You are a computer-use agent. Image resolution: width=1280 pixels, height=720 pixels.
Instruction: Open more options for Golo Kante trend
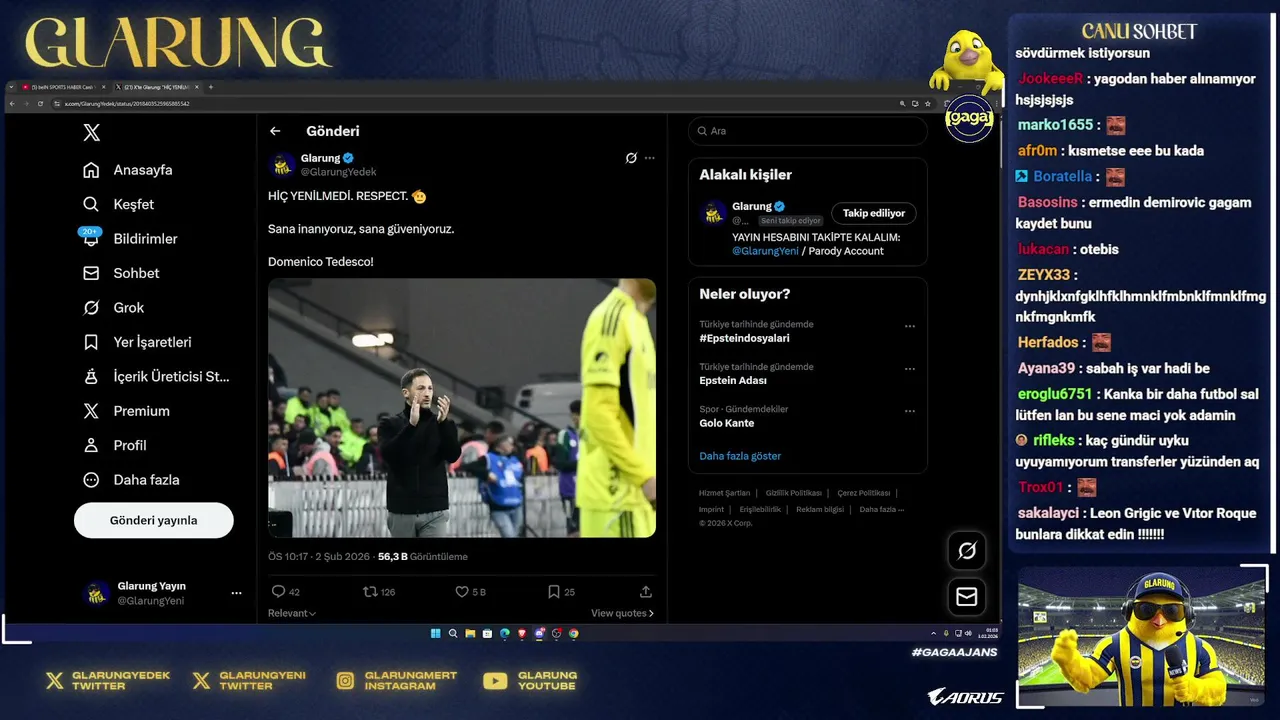pyautogui.click(x=910, y=411)
